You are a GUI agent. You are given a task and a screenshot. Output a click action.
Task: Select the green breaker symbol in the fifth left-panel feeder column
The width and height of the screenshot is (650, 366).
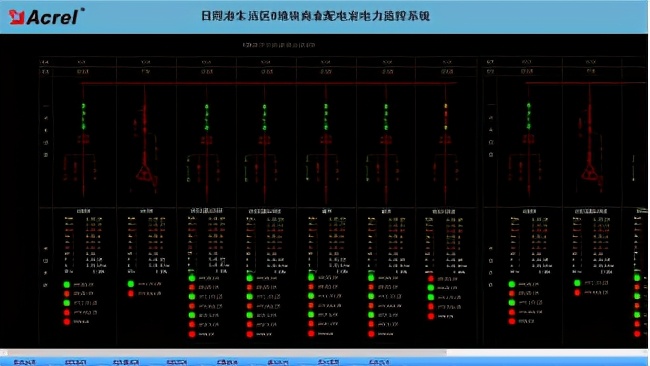(326, 116)
